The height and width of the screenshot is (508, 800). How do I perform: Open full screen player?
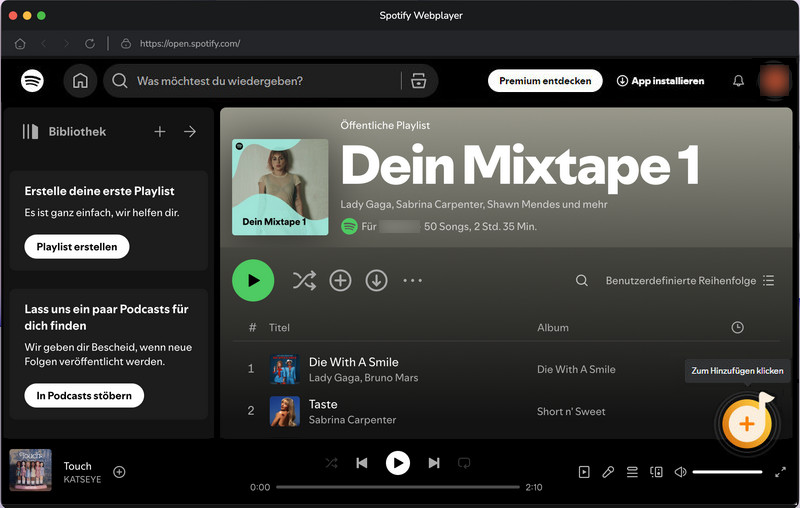point(780,472)
